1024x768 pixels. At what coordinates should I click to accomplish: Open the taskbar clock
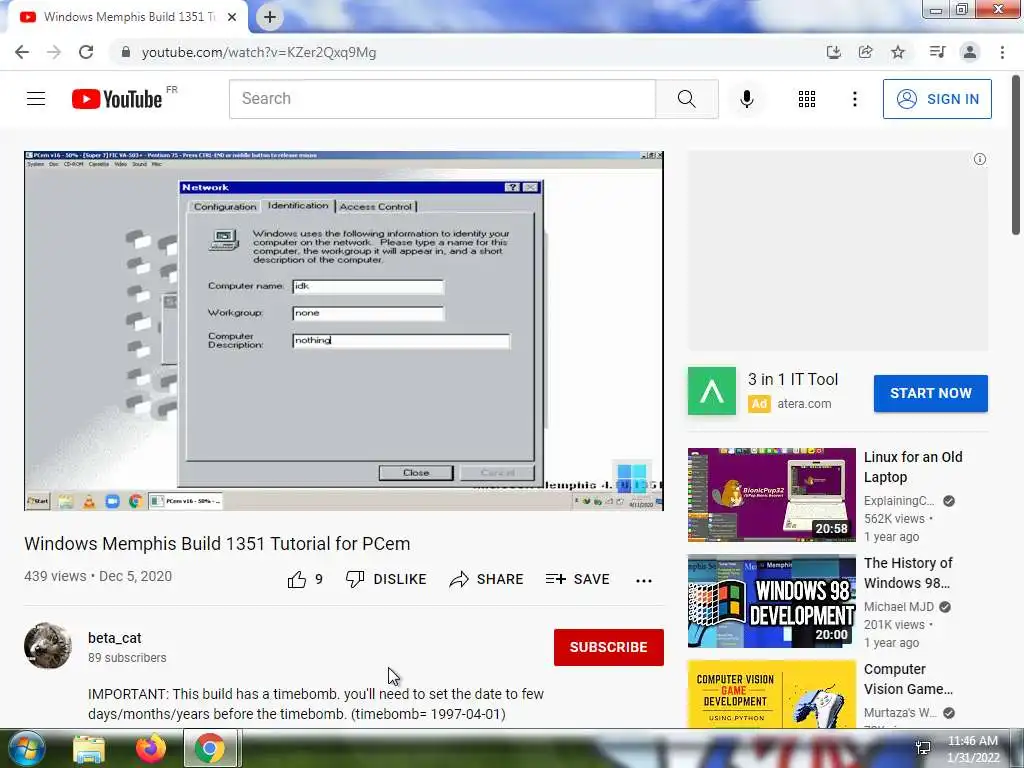[973, 749]
